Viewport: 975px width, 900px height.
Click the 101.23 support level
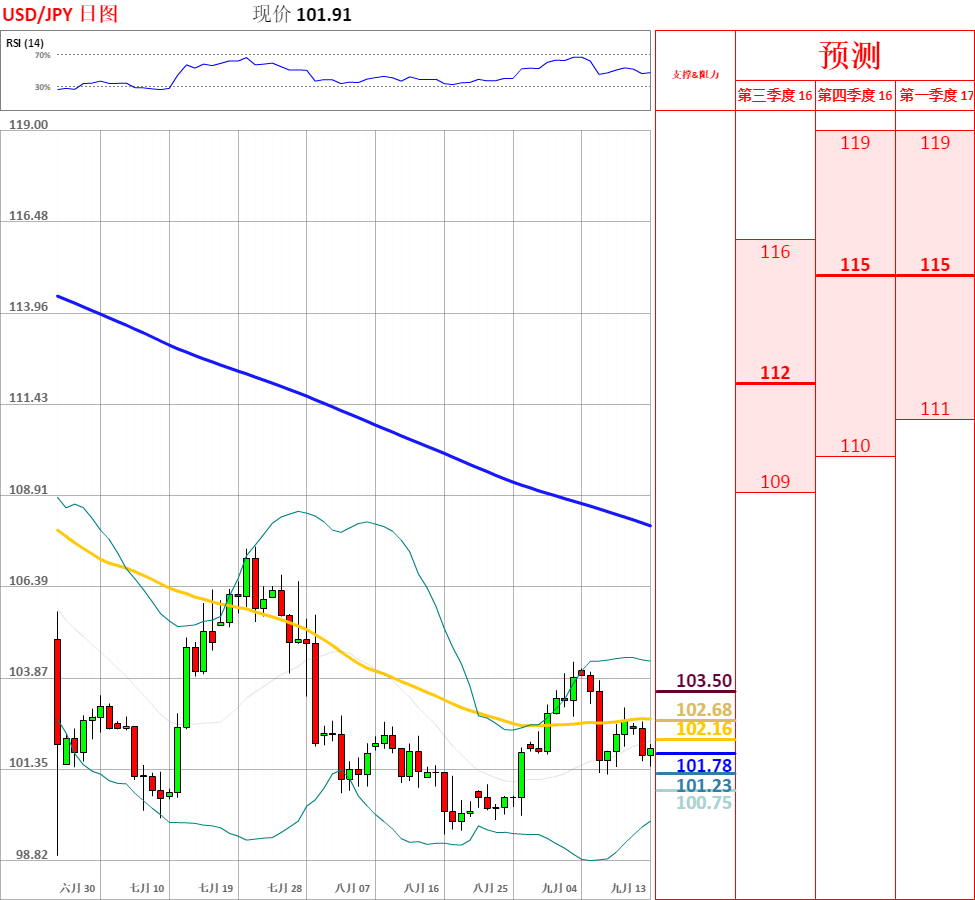click(x=704, y=785)
